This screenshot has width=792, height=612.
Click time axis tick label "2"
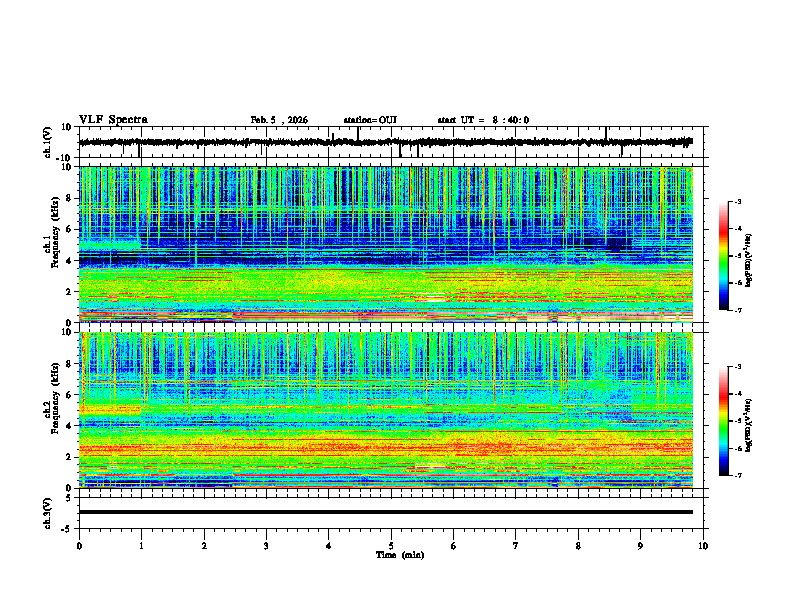pyautogui.click(x=204, y=546)
